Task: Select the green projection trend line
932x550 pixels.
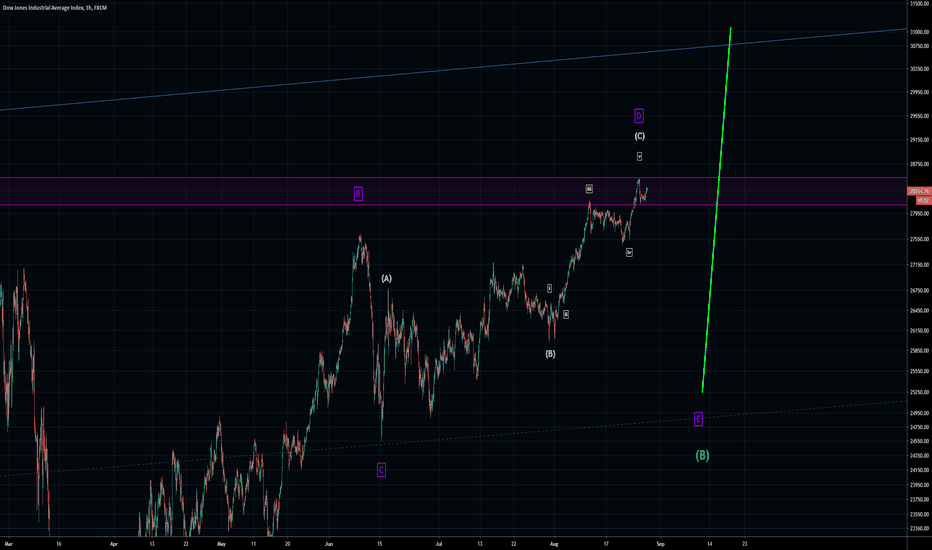Action: 716,209
